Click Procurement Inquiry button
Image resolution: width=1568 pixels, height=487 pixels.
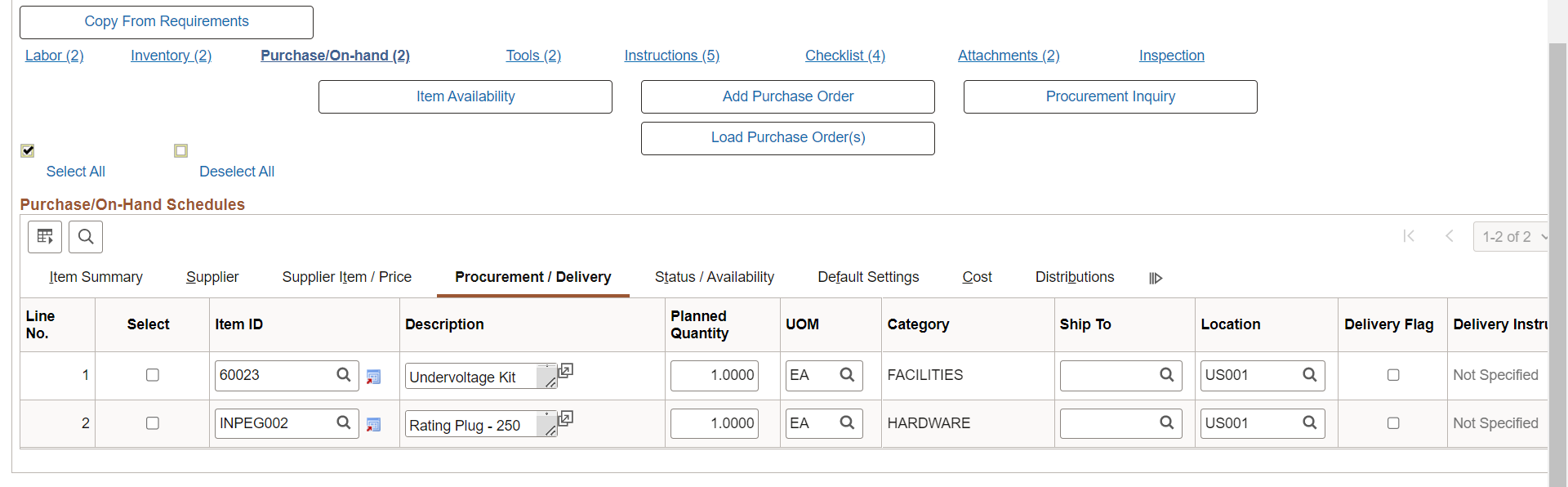pos(1111,96)
